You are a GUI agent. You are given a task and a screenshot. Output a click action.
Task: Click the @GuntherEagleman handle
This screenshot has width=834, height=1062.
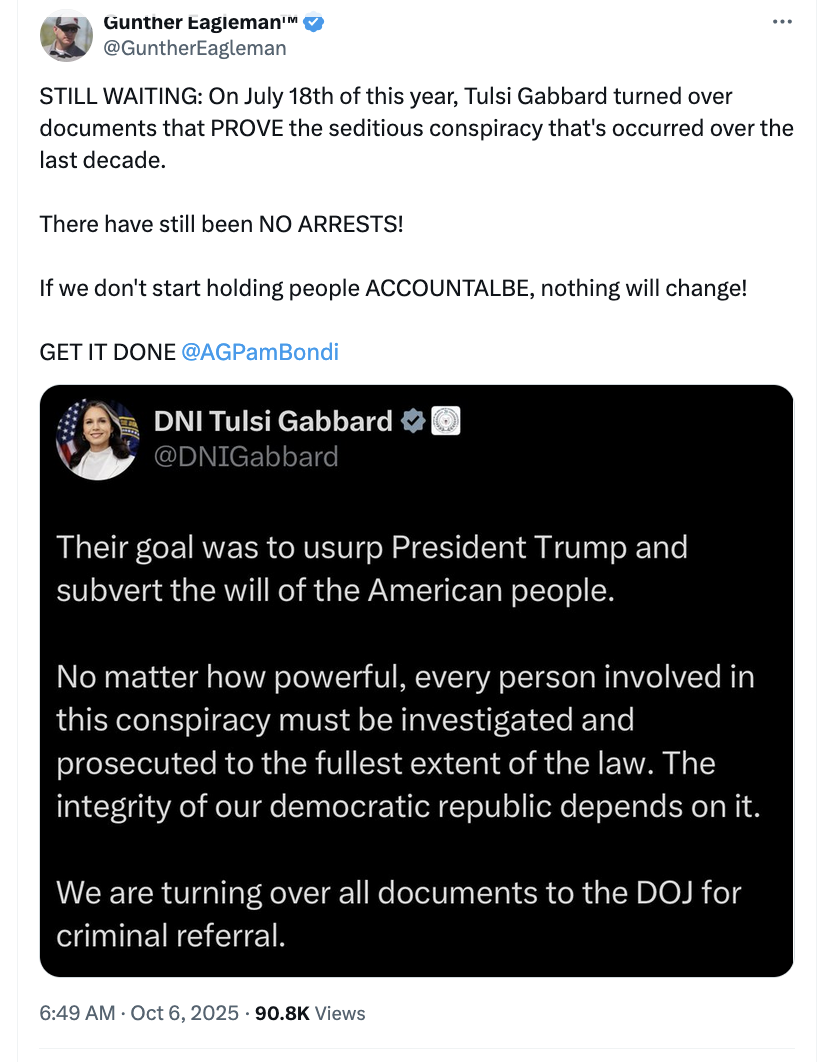click(x=195, y=47)
